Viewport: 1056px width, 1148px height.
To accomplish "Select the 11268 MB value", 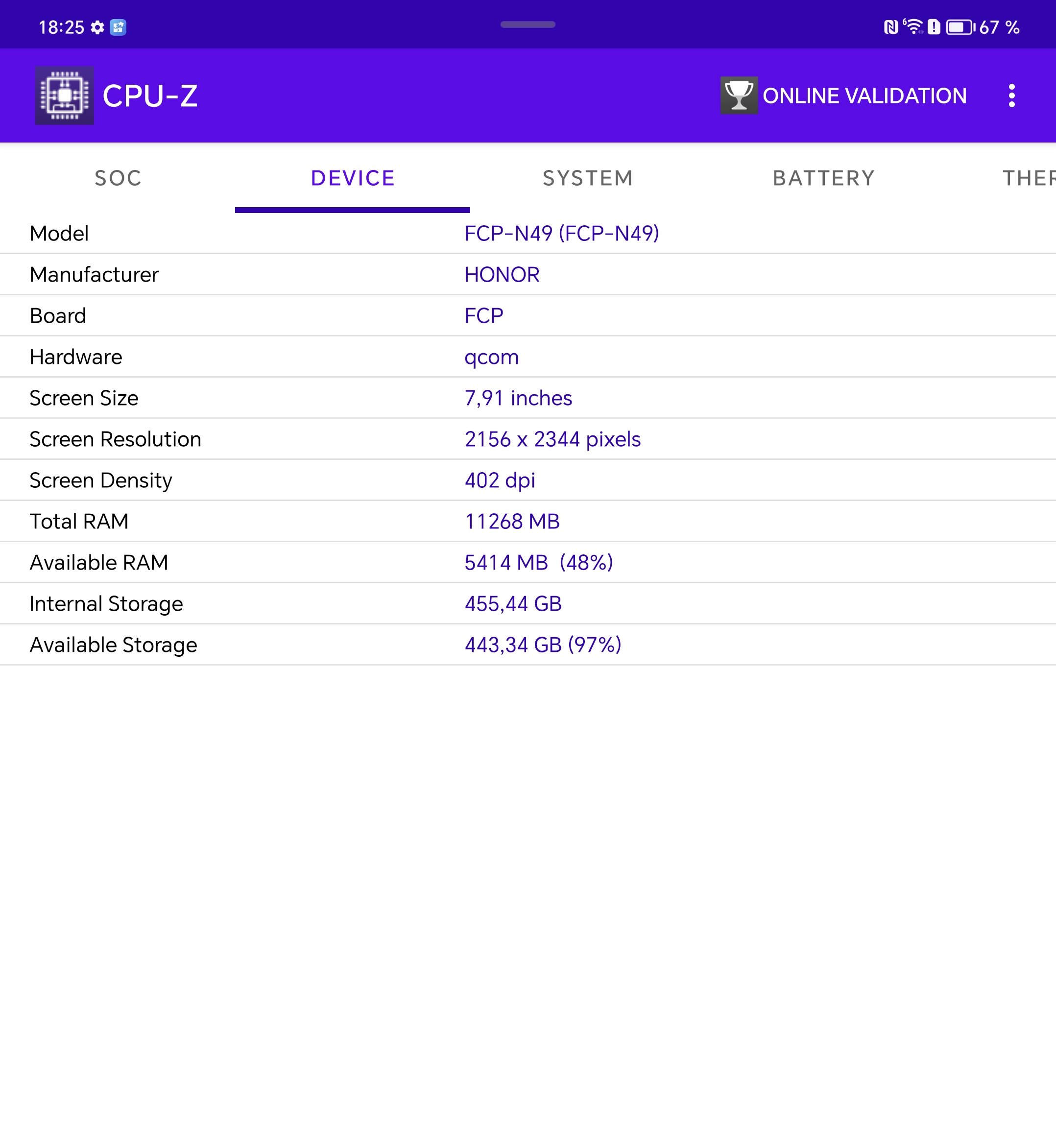I will [x=512, y=521].
